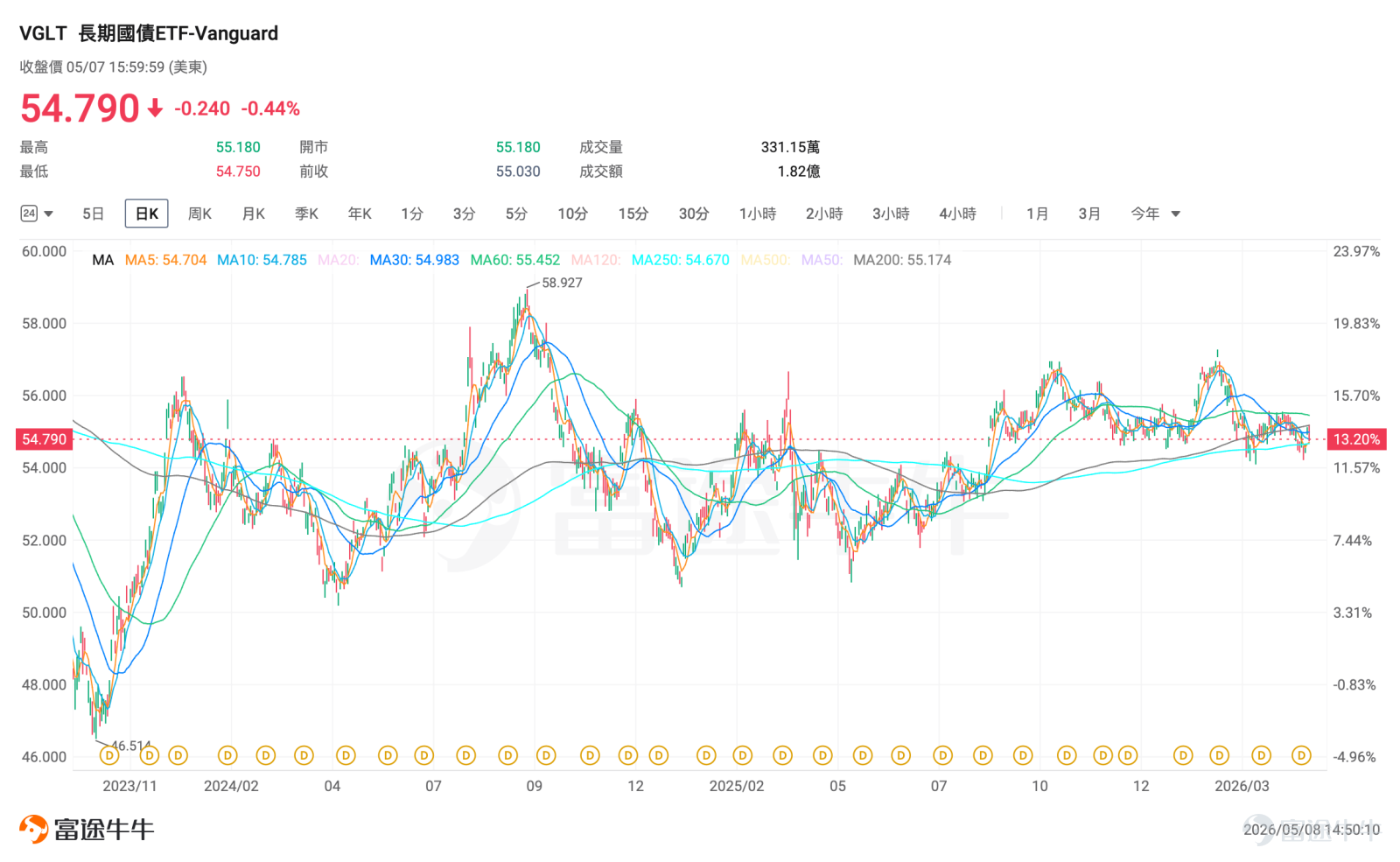Click the 最高 value 55.180
This screenshot has height=862, width=1400.
tap(238, 147)
